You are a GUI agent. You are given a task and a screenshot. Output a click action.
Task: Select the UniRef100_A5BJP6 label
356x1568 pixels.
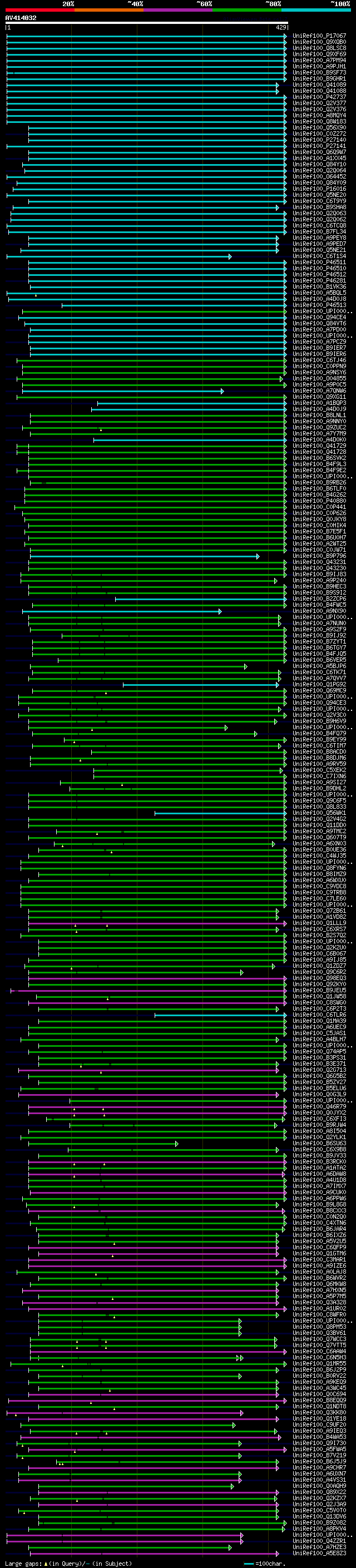(319, 666)
